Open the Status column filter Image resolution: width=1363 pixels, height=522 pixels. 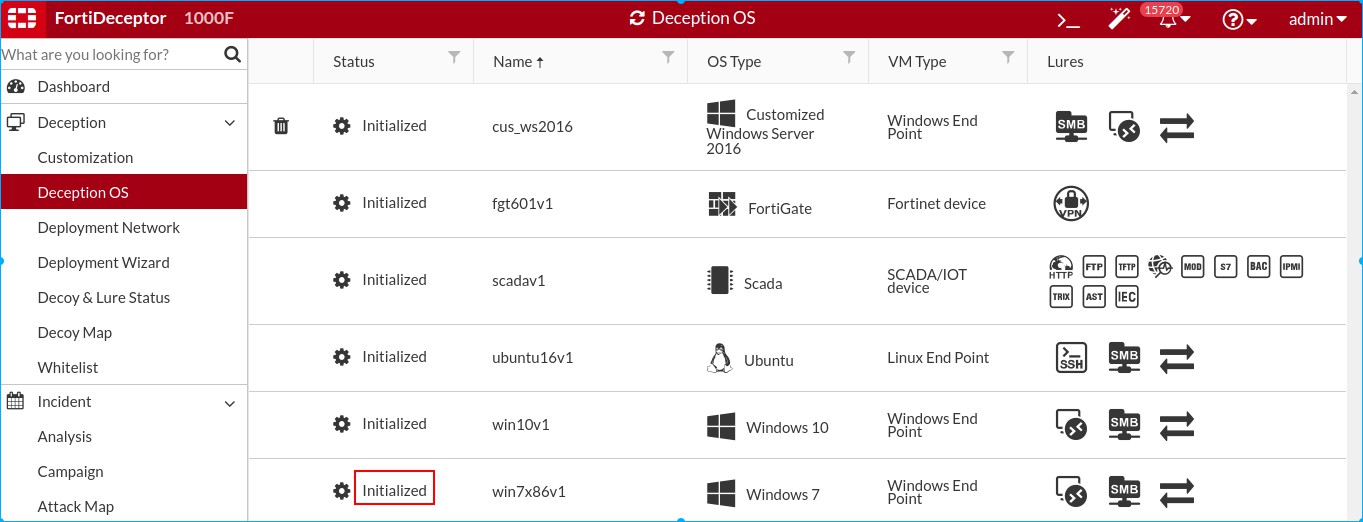(454, 58)
